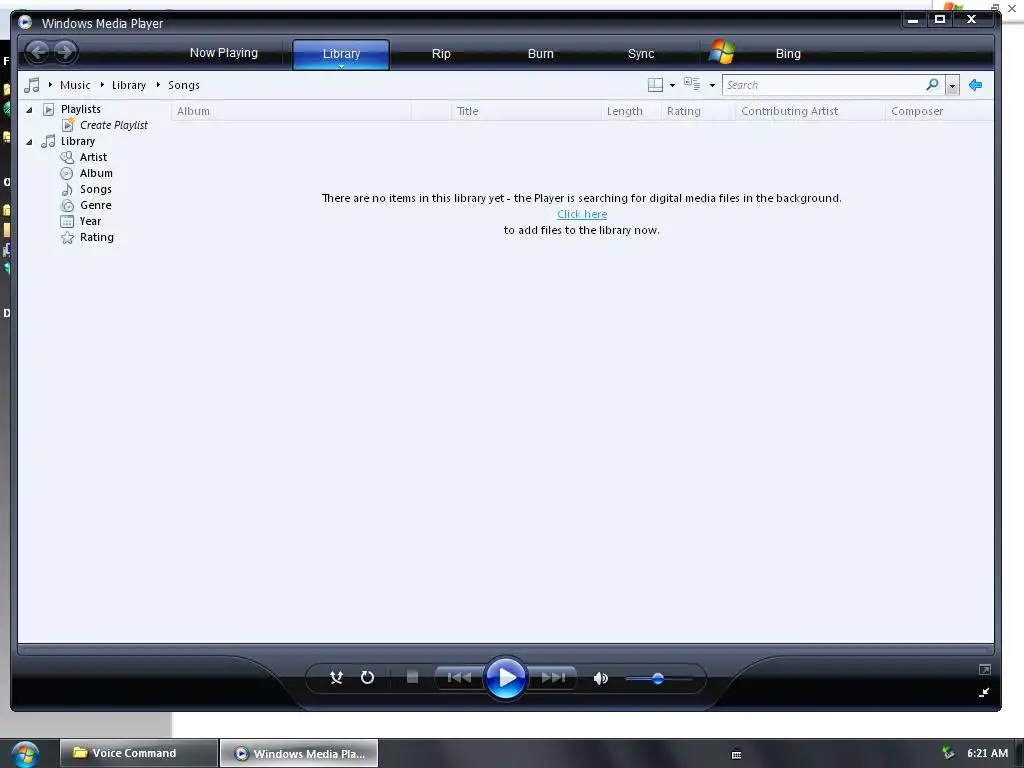
Task: Click the layout options icon
Action: pos(655,85)
